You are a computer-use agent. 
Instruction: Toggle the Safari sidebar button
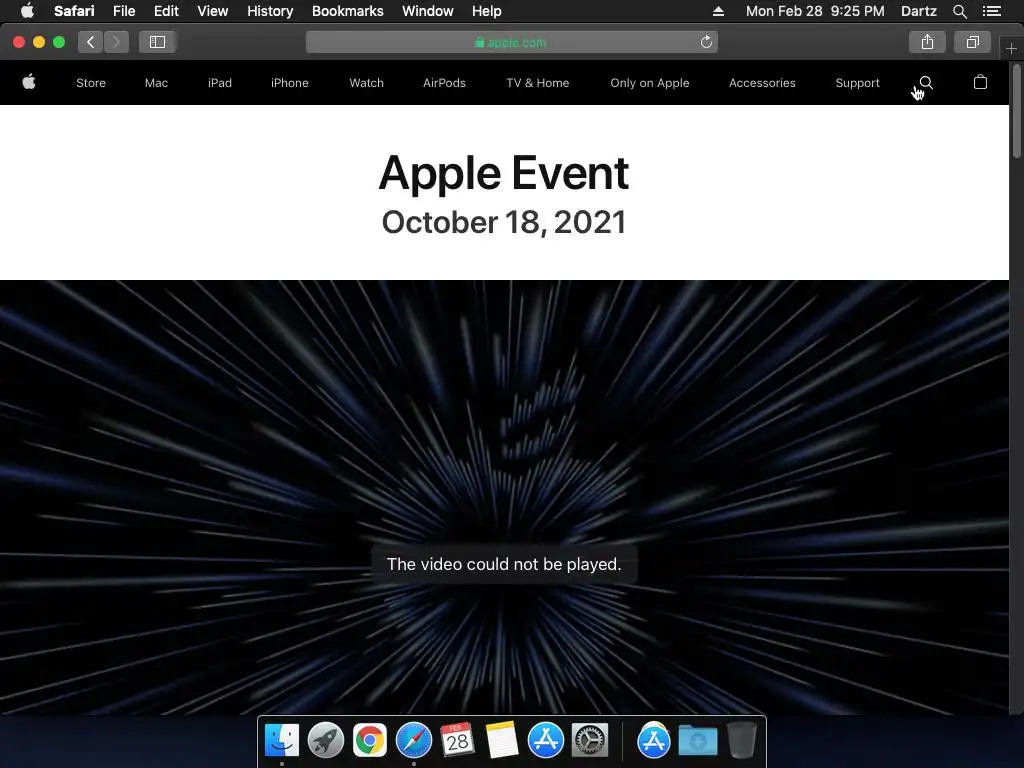(157, 42)
